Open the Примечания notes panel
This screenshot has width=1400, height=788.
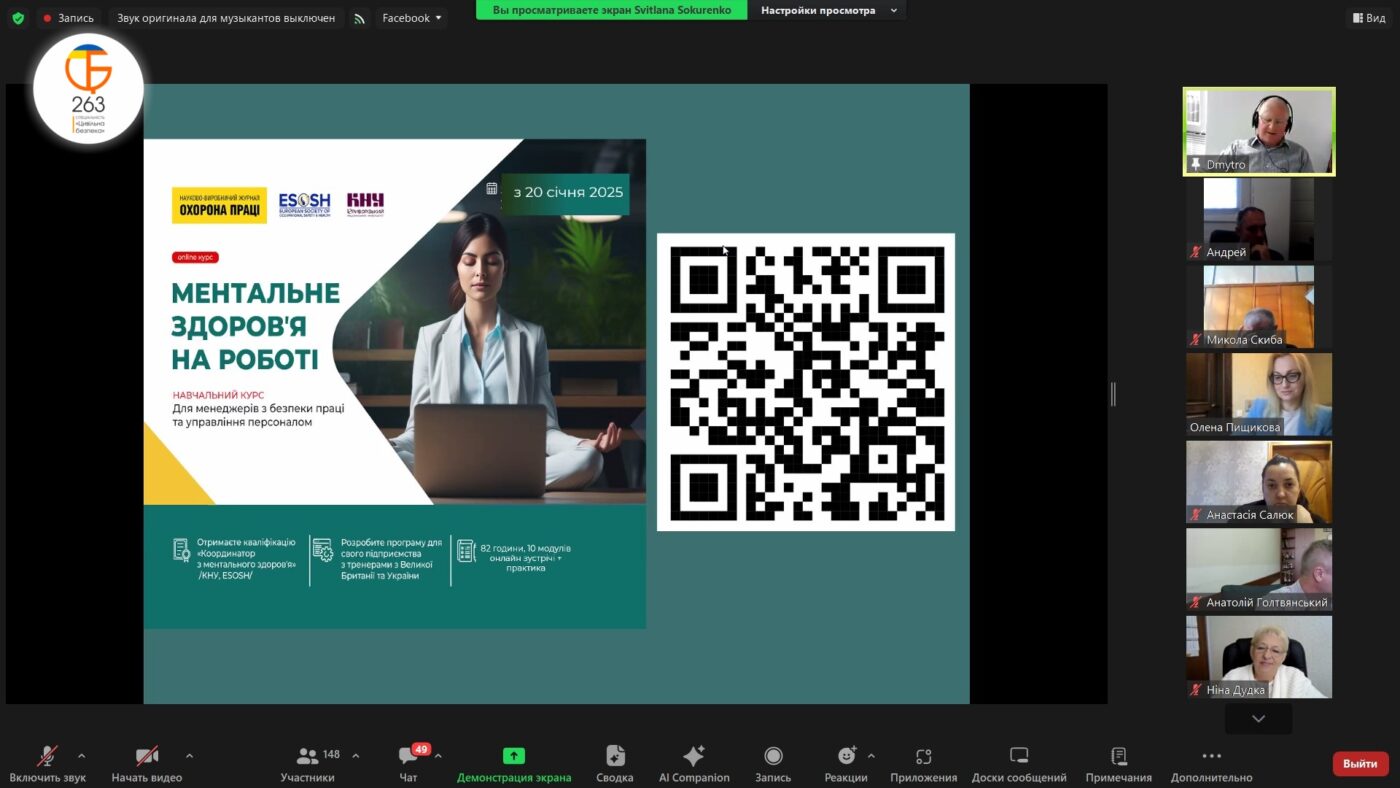point(1119,764)
